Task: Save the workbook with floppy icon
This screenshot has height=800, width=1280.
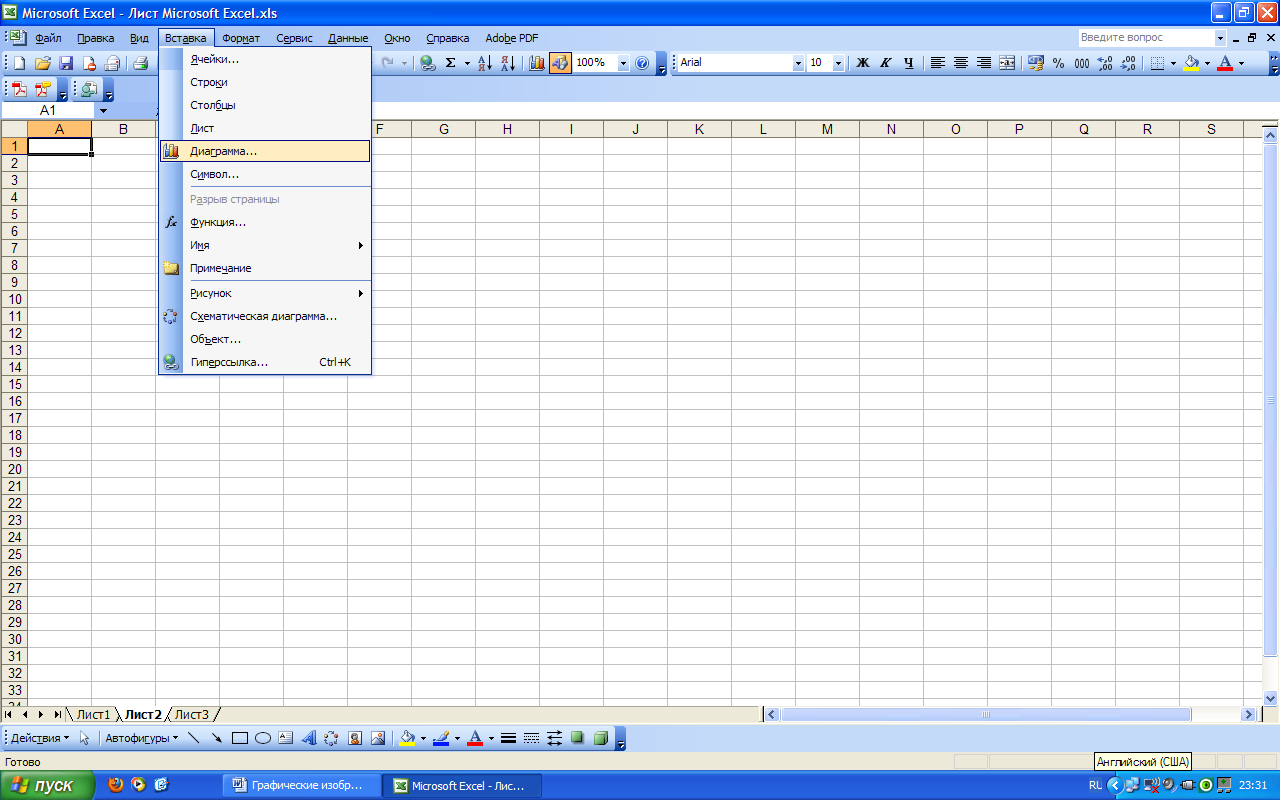Action: (66, 63)
